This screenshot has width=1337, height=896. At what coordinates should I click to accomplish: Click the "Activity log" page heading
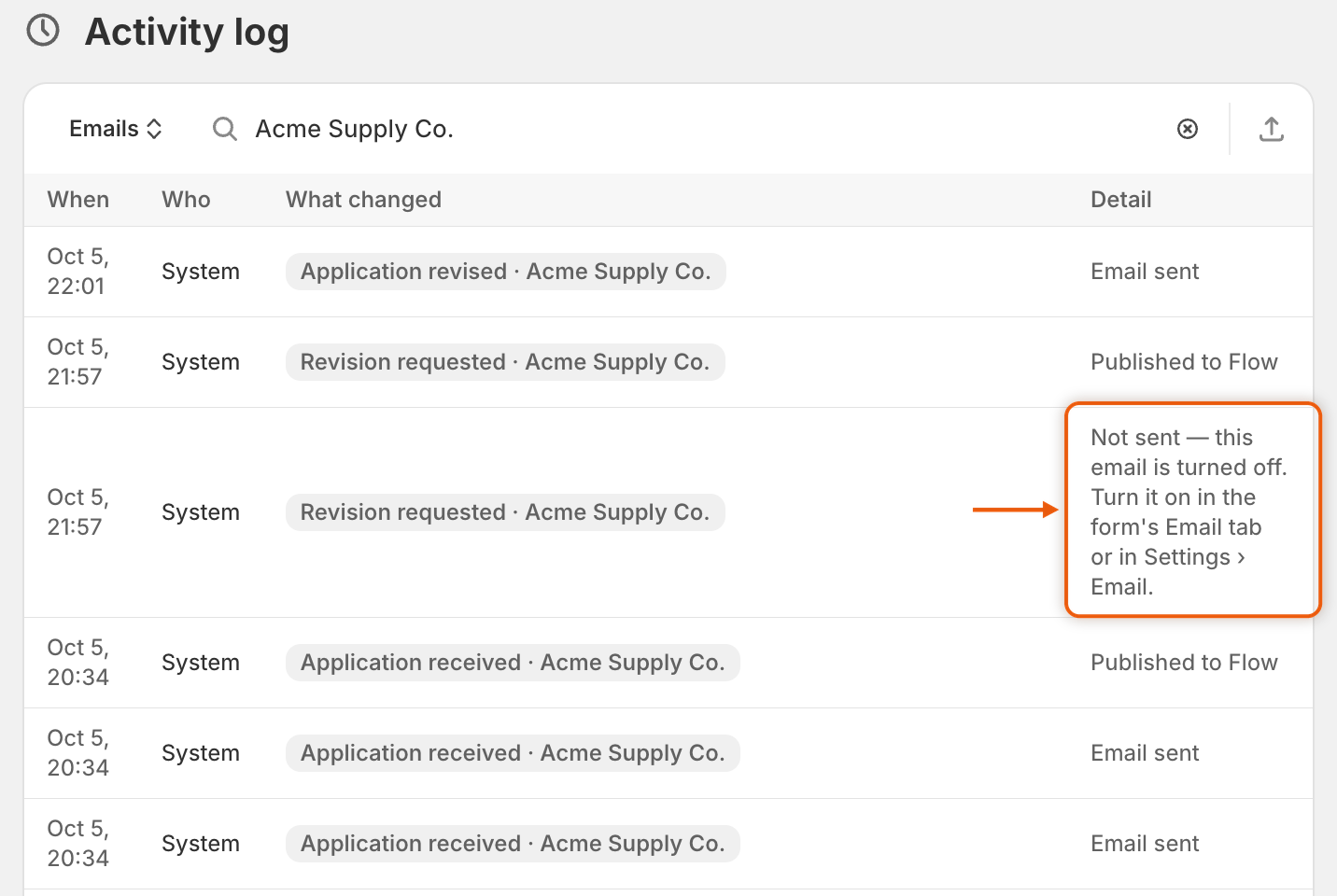[x=187, y=32]
